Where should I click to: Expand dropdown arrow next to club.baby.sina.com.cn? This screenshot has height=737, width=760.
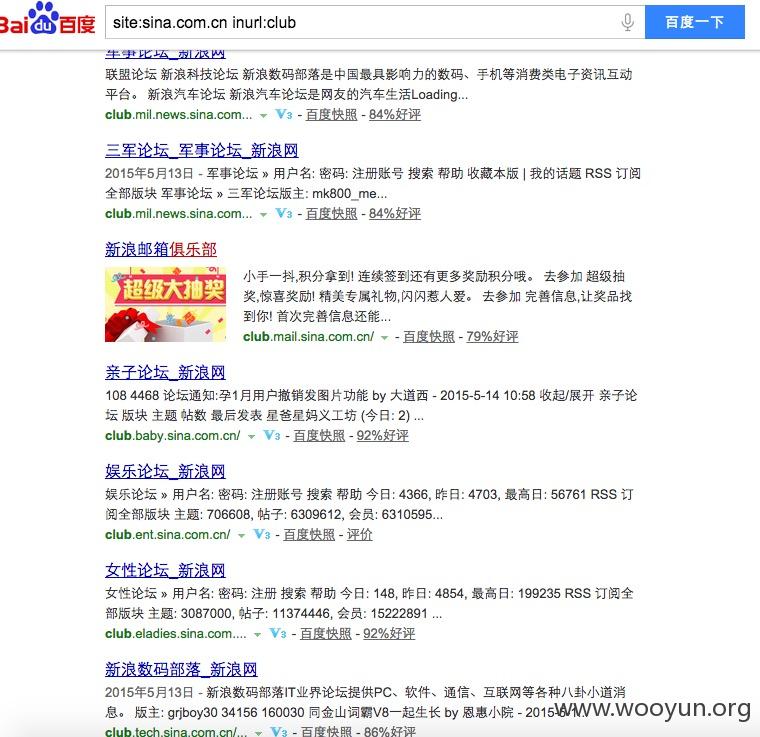251,437
